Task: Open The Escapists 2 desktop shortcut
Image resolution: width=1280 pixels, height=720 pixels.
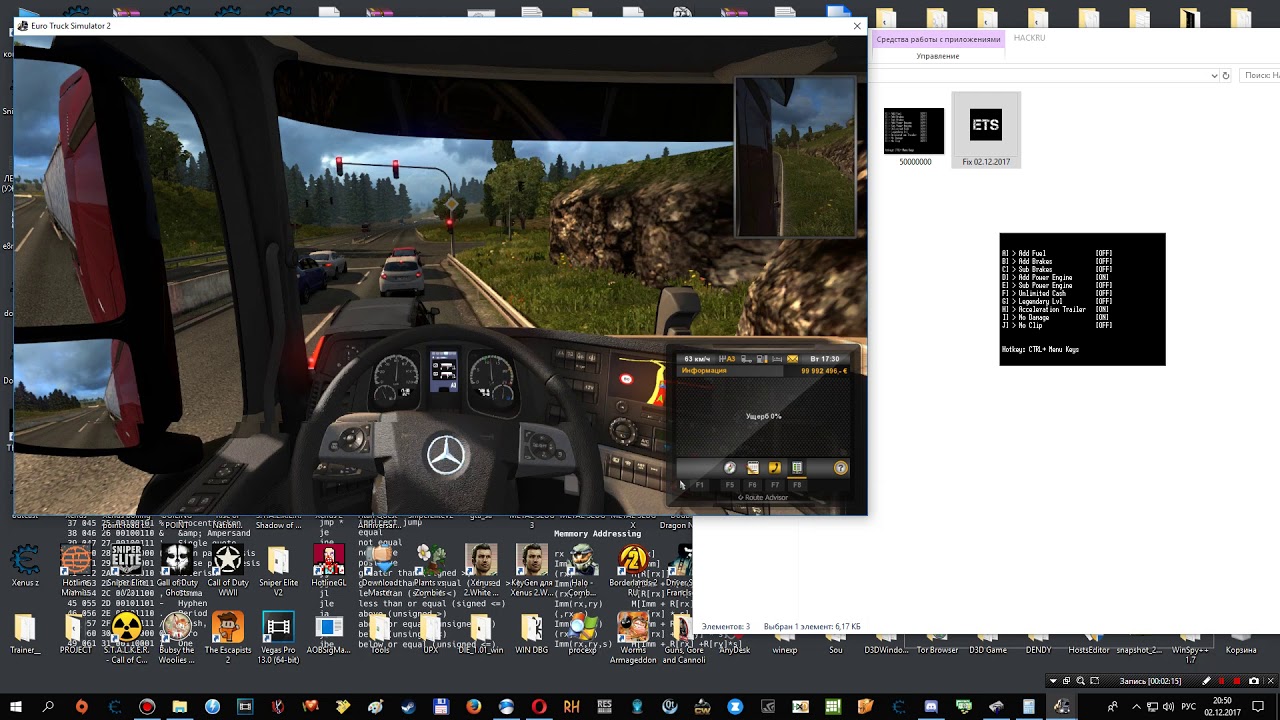Action: click(x=228, y=637)
